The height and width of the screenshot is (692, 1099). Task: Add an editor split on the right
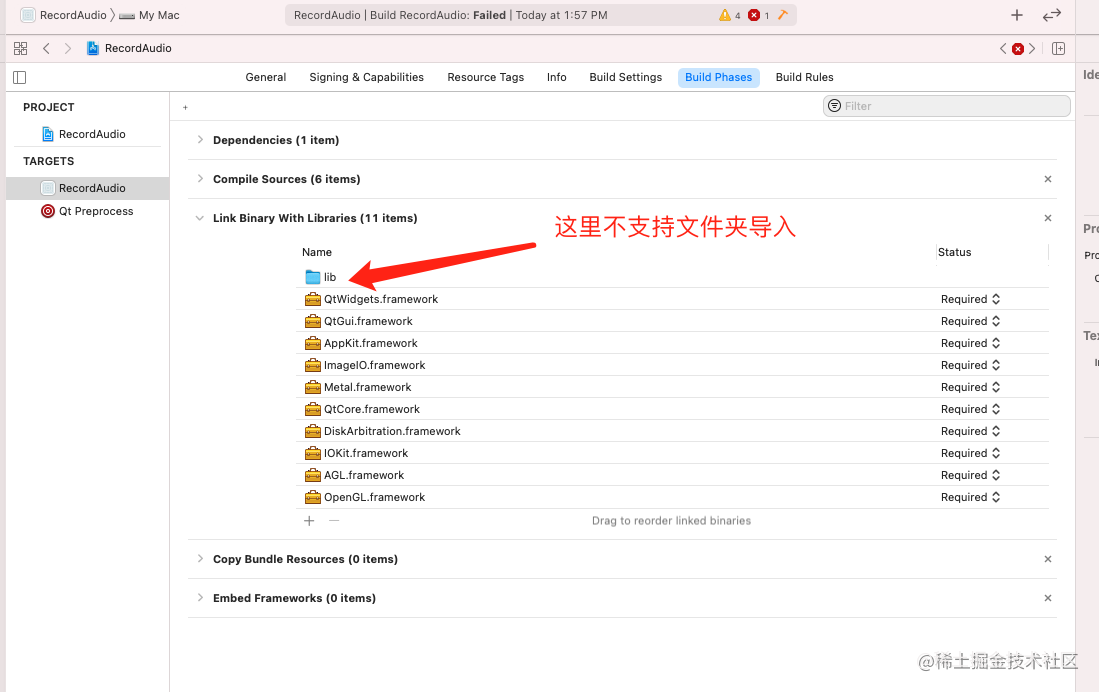coord(1058,48)
